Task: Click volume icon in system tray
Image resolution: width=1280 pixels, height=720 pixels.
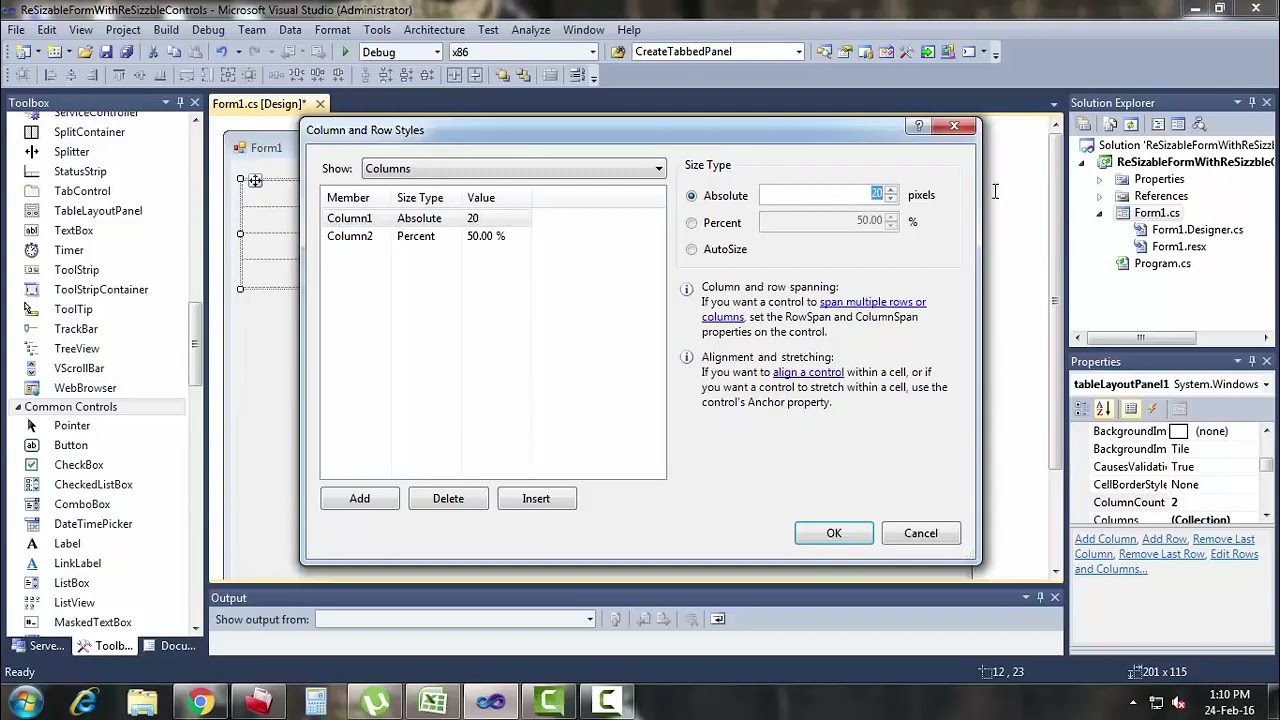Action: pyautogui.click(x=1179, y=702)
